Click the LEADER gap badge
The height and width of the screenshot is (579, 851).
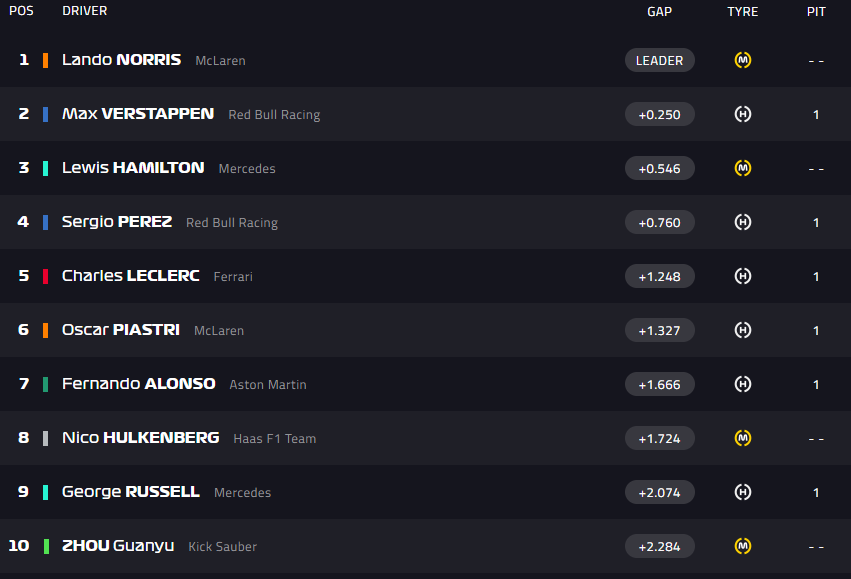pyautogui.click(x=659, y=60)
